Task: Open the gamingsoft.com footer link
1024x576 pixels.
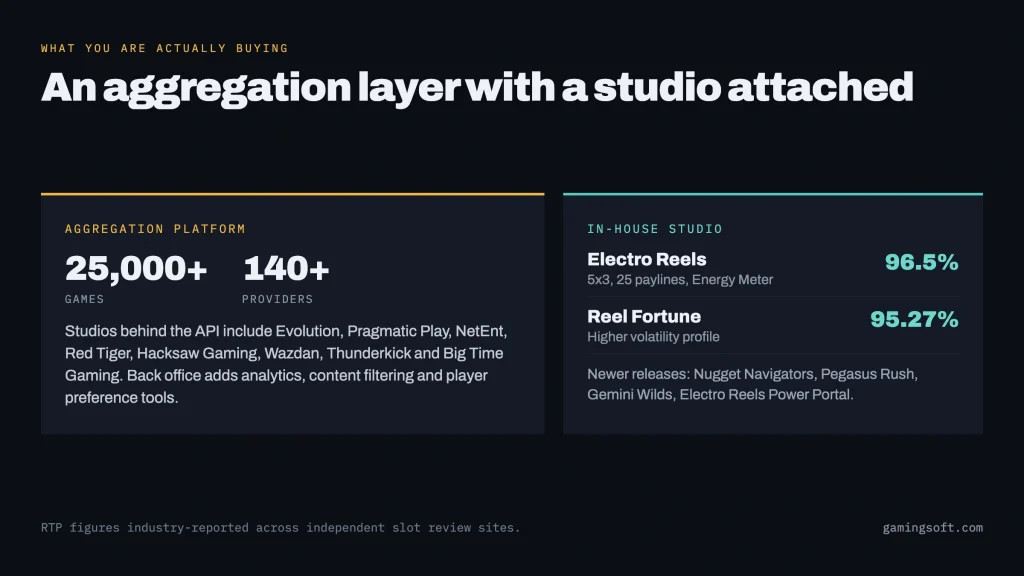Action: 933,528
